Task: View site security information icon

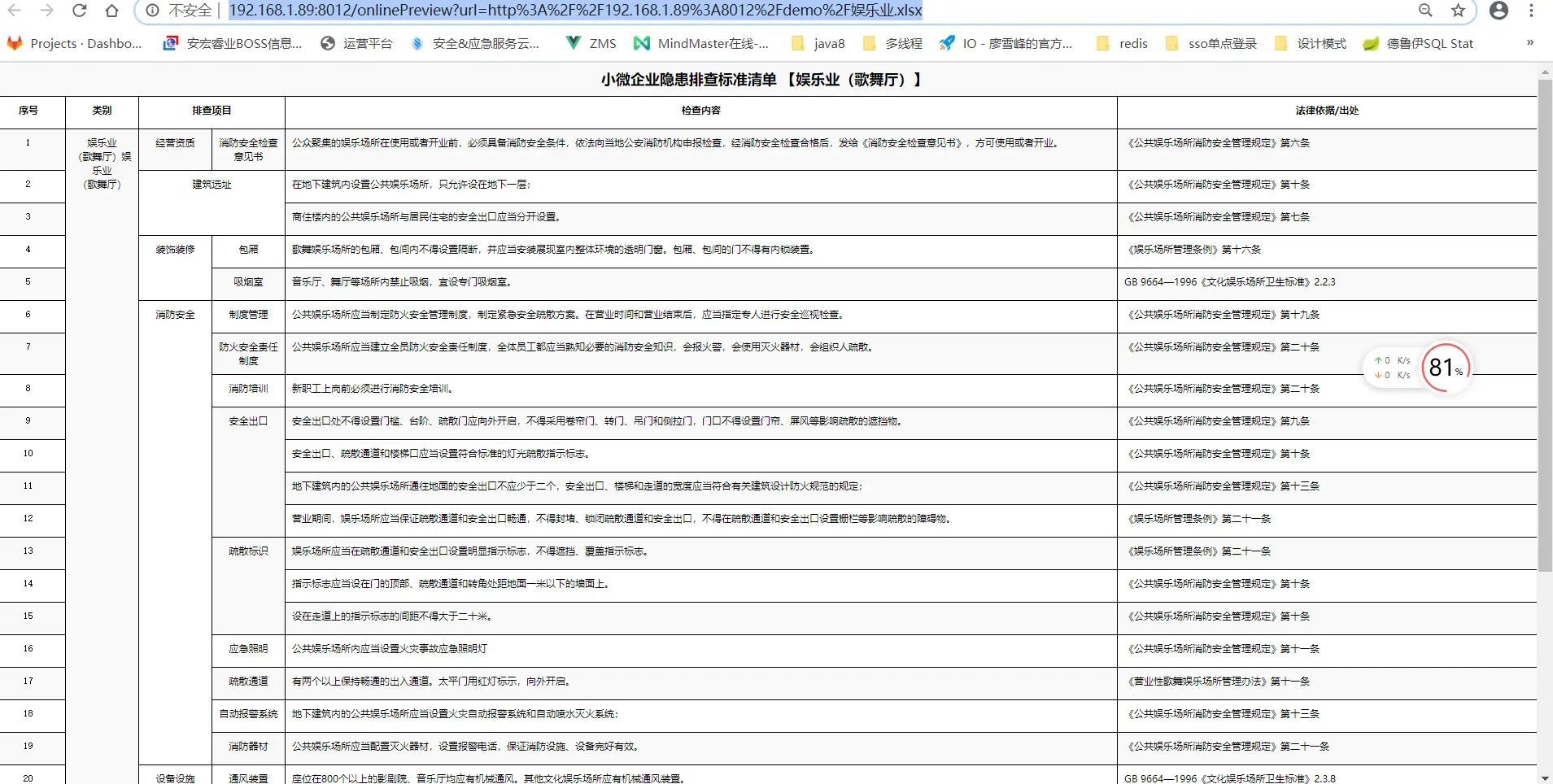Action: coord(152,11)
